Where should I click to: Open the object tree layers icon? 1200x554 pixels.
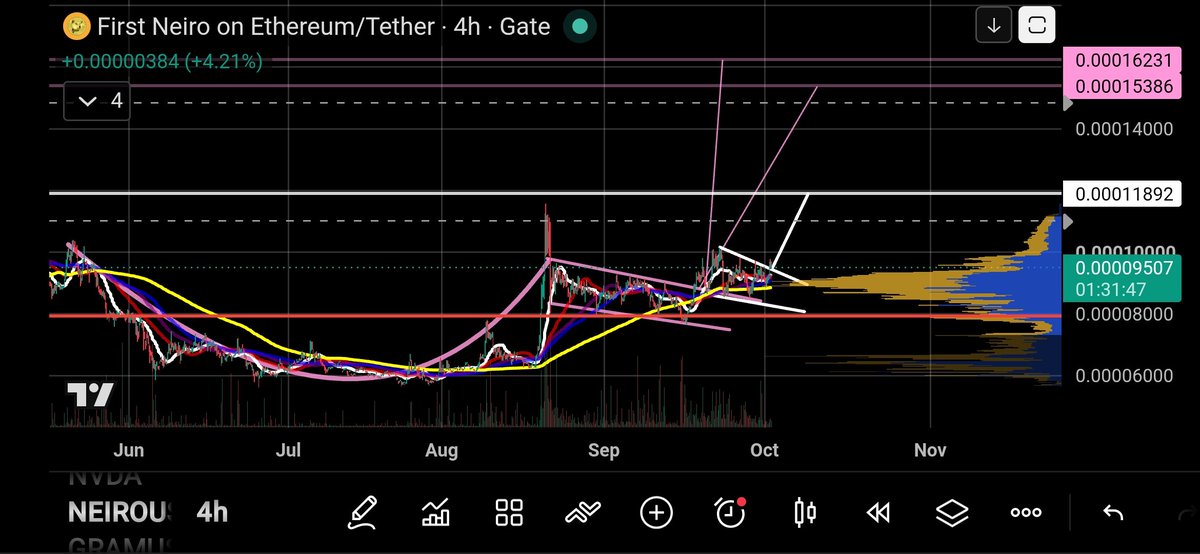click(x=952, y=513)
